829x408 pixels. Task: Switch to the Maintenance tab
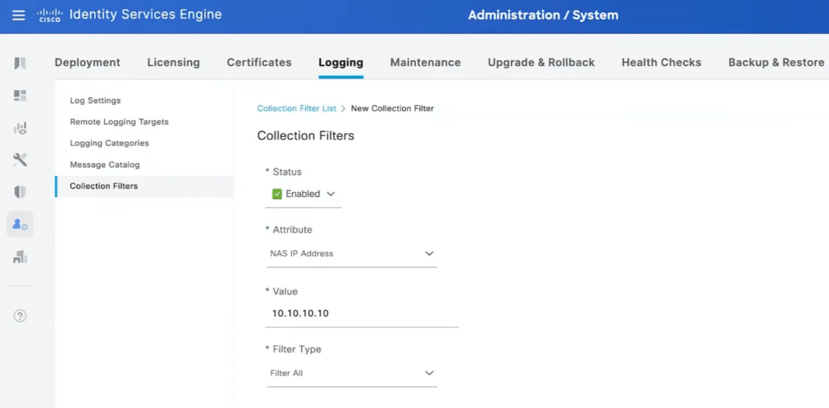pos(426,62)
